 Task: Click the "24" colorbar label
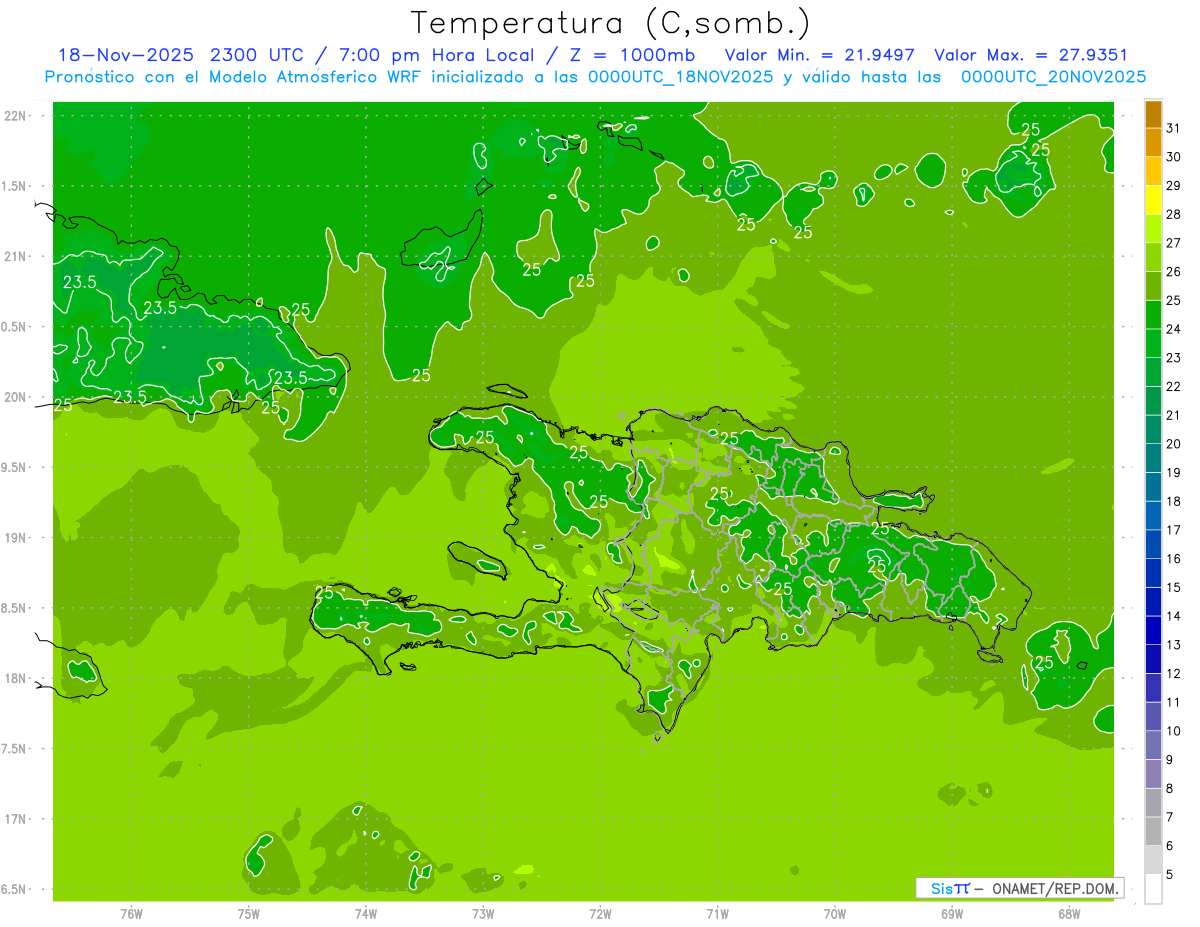(1173, 329)
